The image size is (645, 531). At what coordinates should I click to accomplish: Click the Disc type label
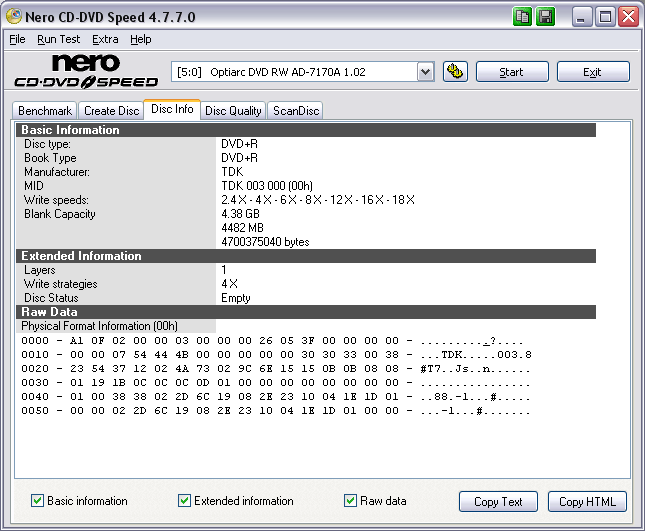click(x=47, y=144)
